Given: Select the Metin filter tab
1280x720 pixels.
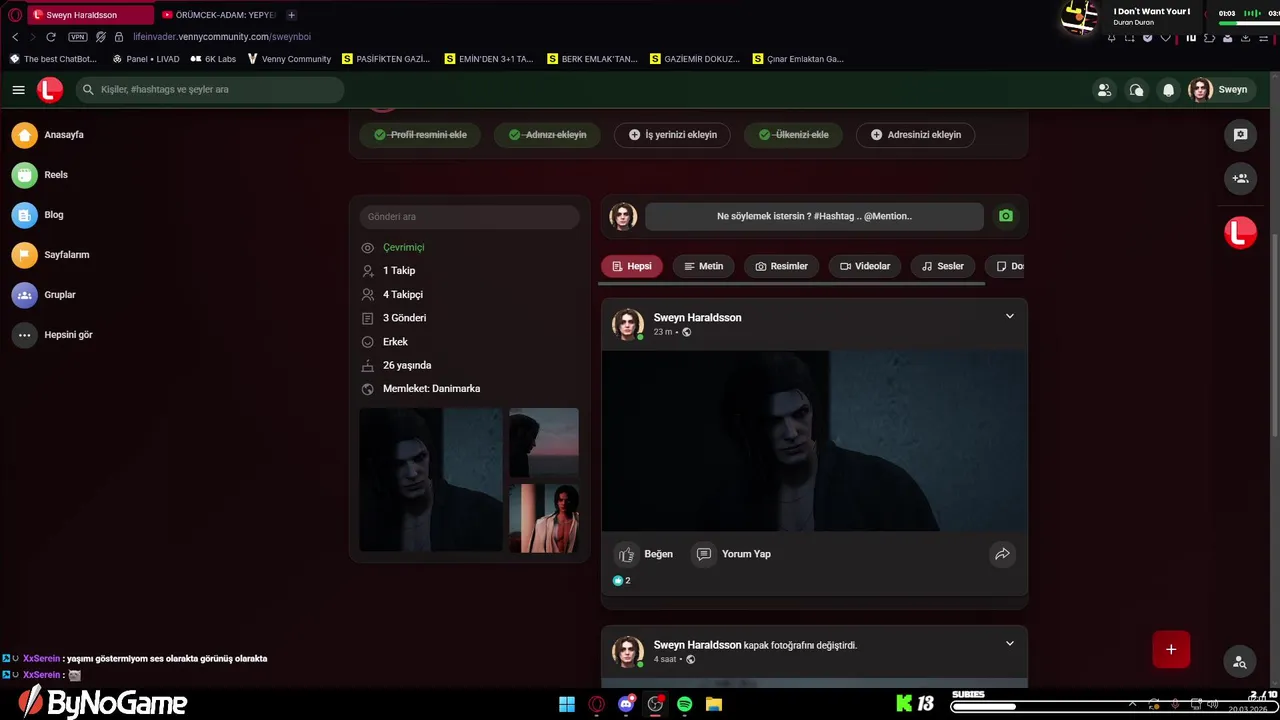Looking at the screenshot, I should click(x=703, y=266).
